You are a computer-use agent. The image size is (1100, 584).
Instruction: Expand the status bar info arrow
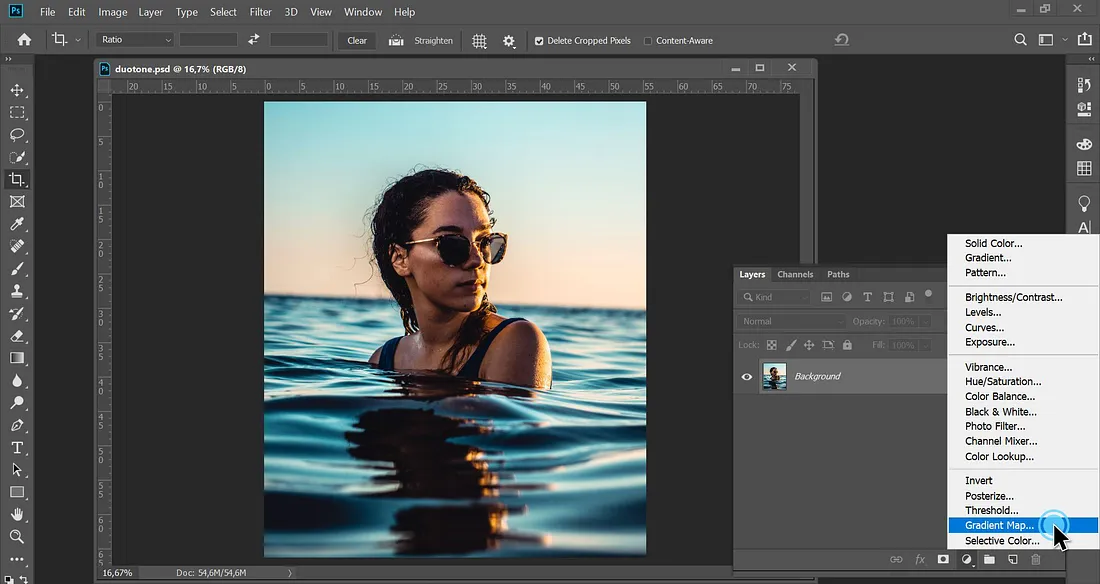[x=290, y=573]
